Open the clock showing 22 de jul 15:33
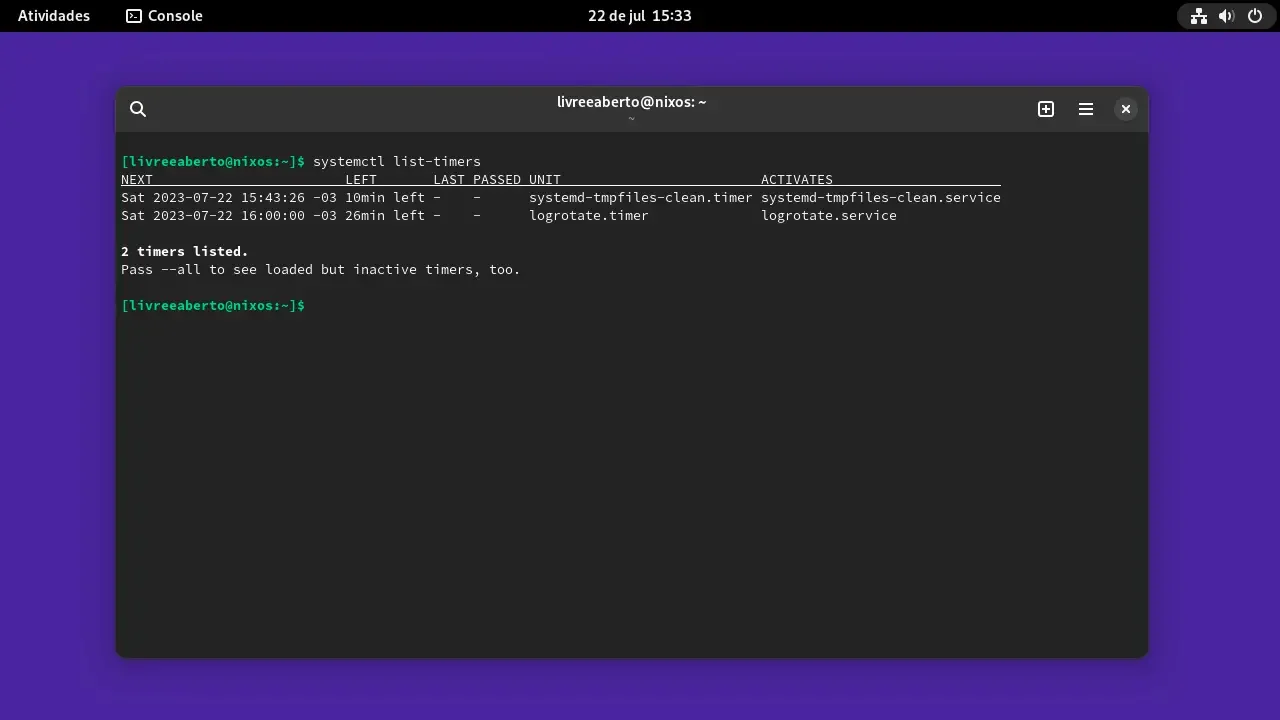 pyautogui.click(x=640, y=16)
